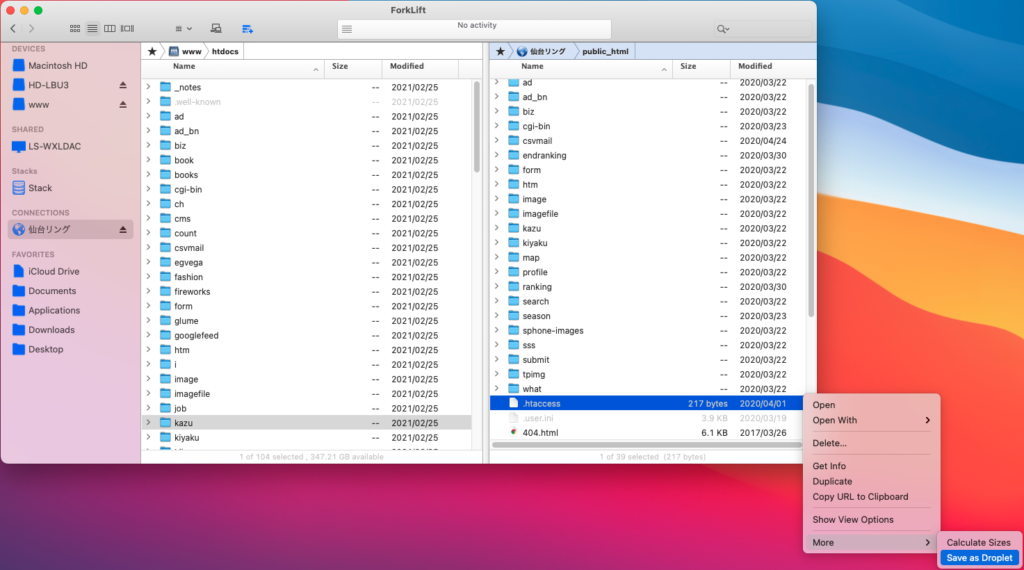
Task: Expand the endranking folder in right pane
Action: tap(497, 155)
